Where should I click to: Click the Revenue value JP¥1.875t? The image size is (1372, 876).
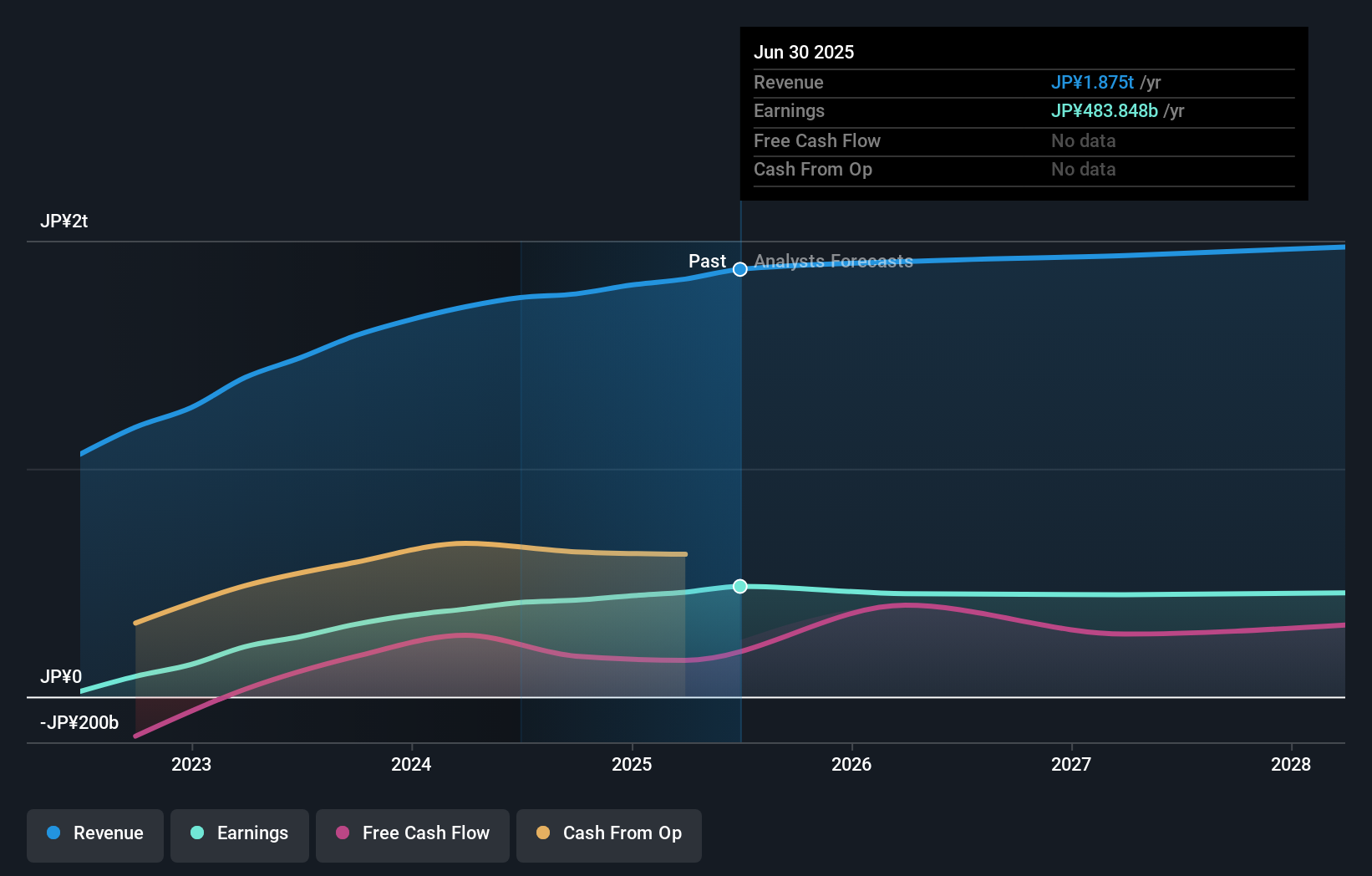(x=1092, y=82)
